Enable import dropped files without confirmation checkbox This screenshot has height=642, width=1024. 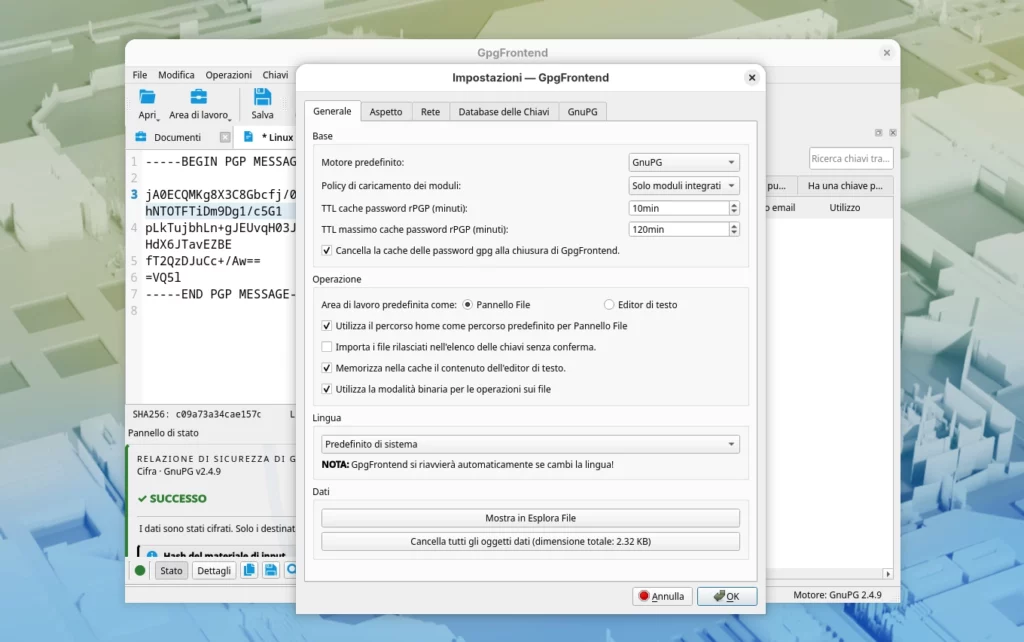coord(327,347)
